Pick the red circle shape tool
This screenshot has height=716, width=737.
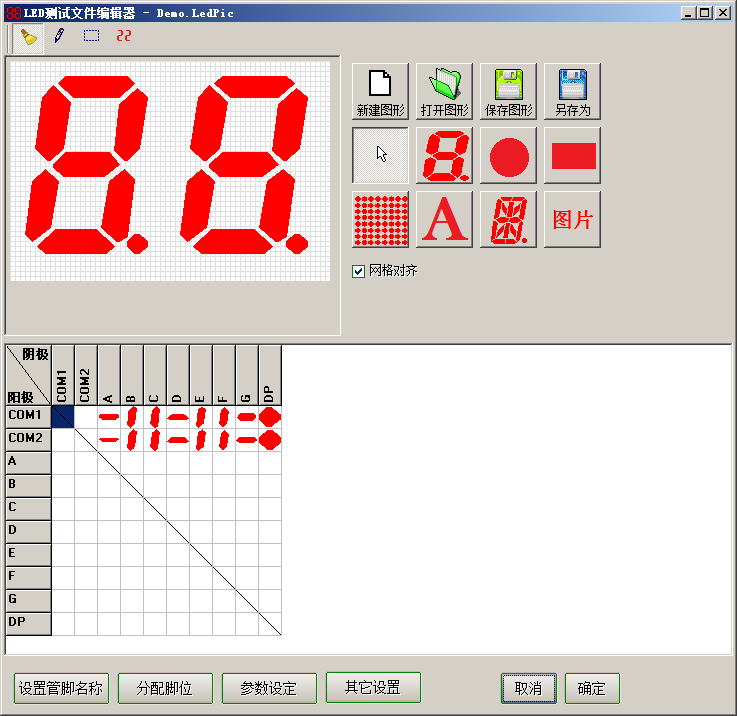tap(509, 155)
